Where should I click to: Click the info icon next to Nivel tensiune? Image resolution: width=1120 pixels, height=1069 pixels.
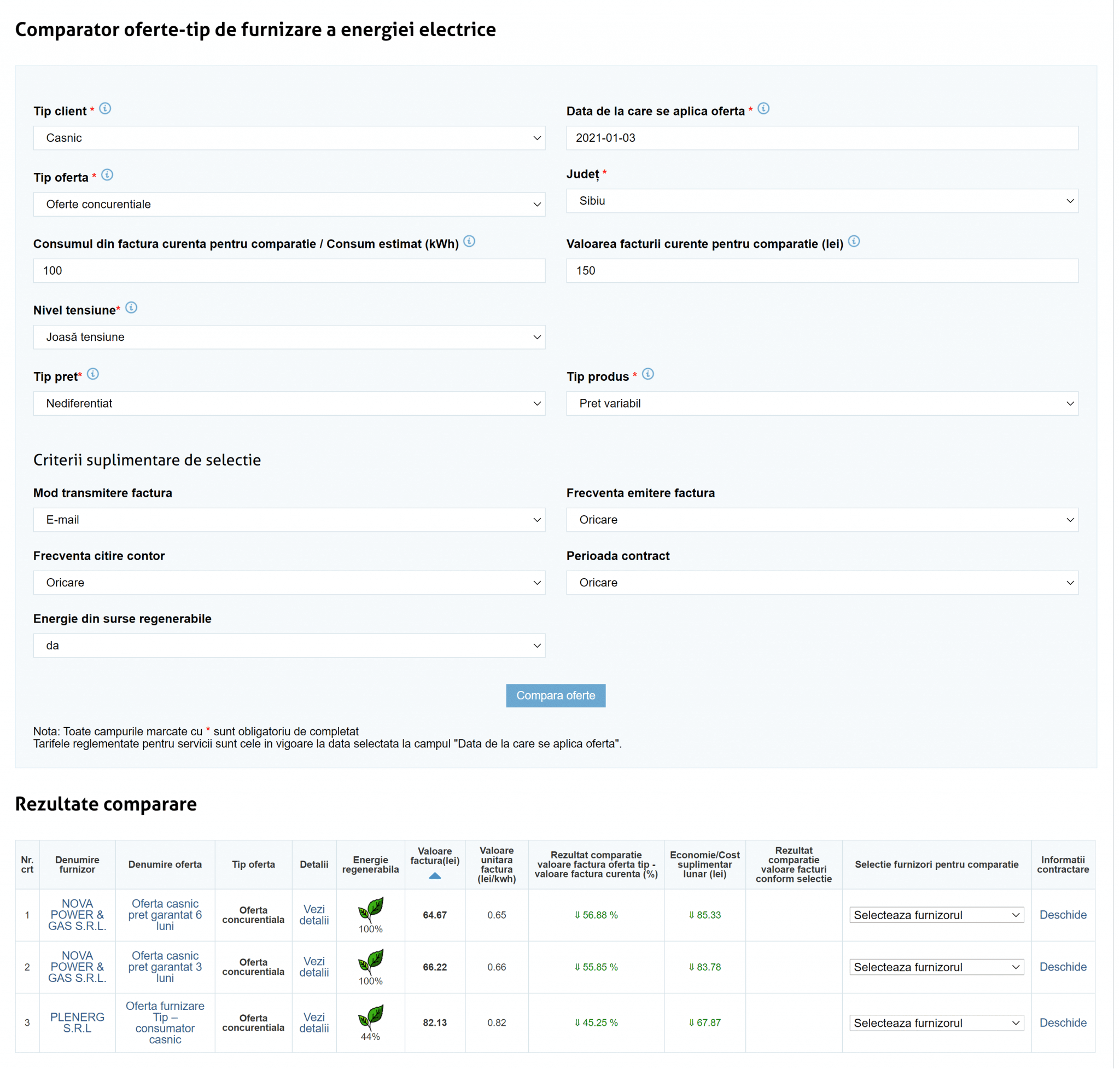(131, 307)
